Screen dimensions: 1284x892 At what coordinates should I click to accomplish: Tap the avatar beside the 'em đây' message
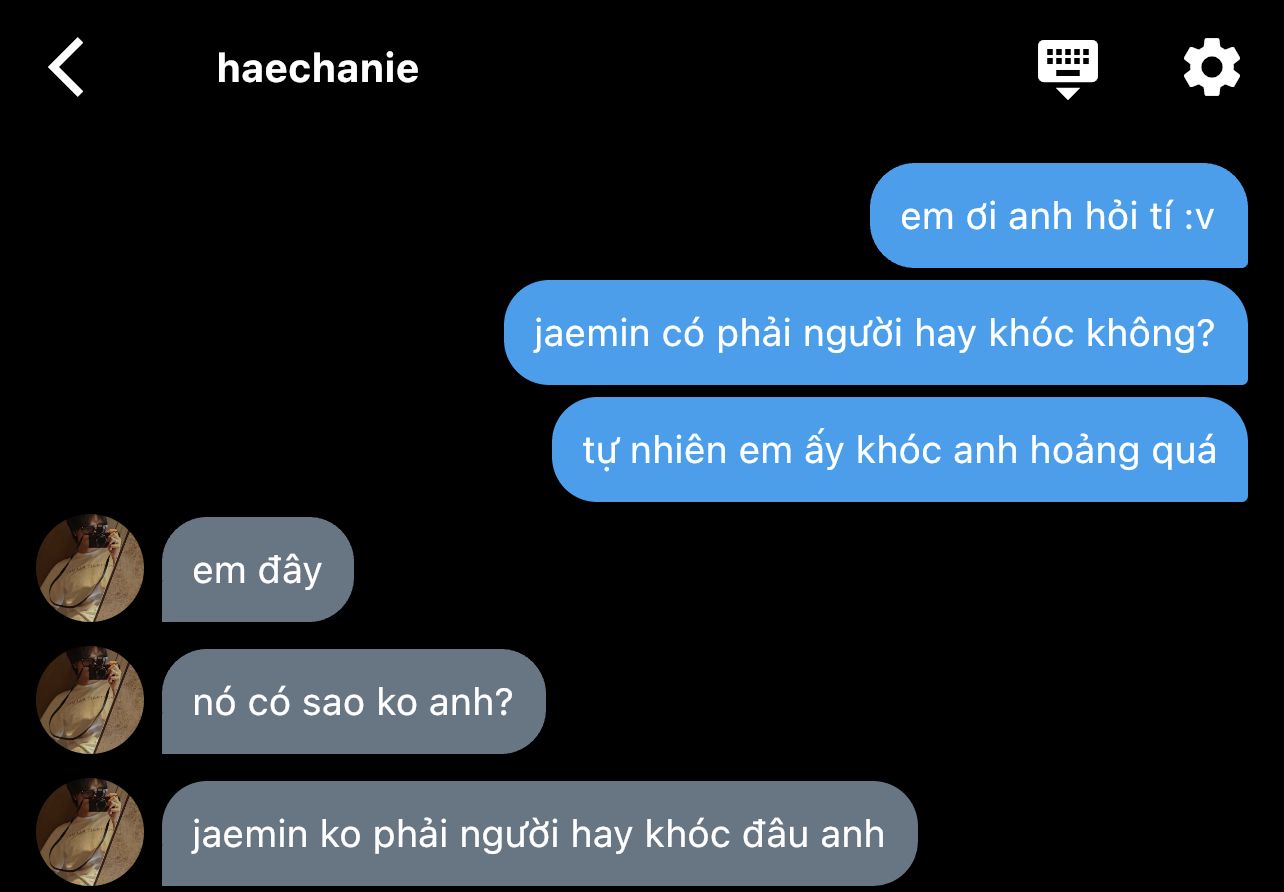click(90, 568)
